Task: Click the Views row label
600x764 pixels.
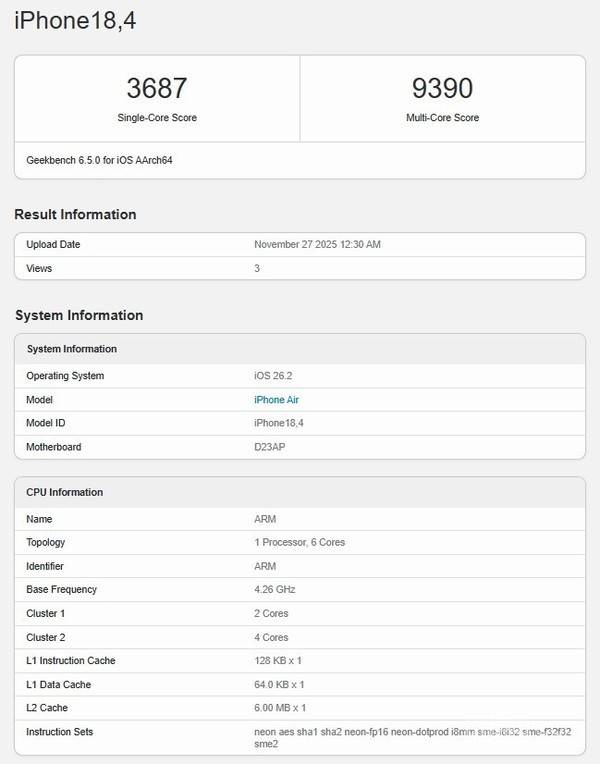Action: 39,268
